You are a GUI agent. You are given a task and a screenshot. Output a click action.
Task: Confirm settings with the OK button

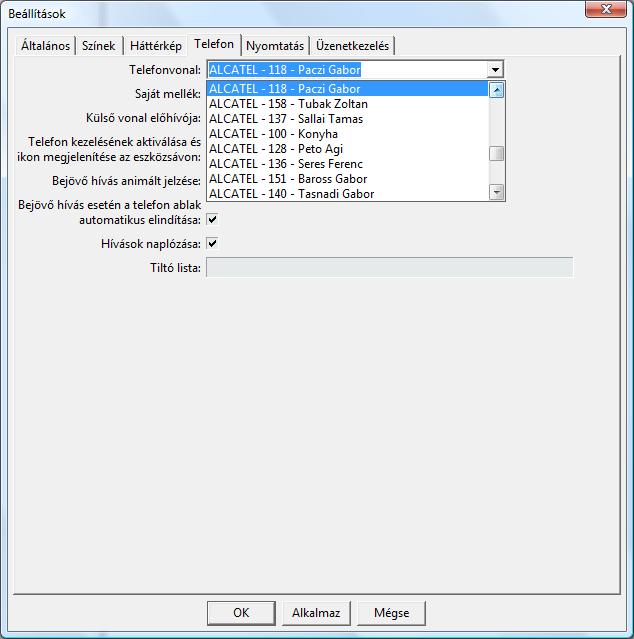(x=241, y=613)
